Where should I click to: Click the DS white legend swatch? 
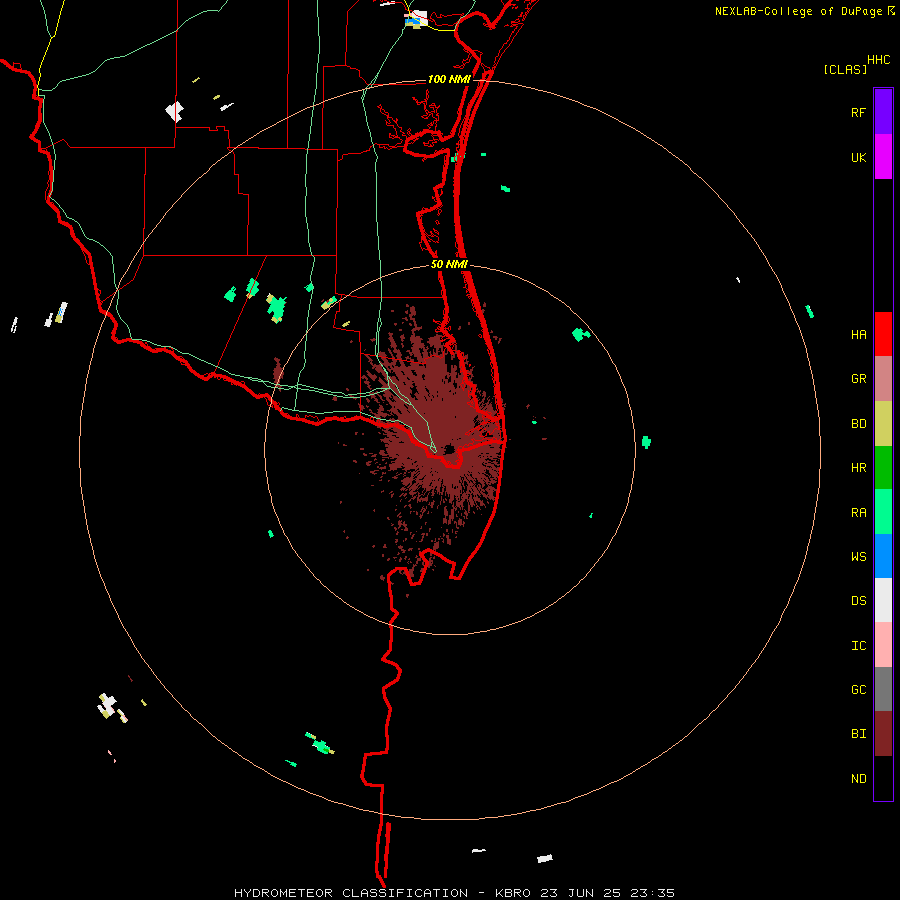(x=883, y=600)
